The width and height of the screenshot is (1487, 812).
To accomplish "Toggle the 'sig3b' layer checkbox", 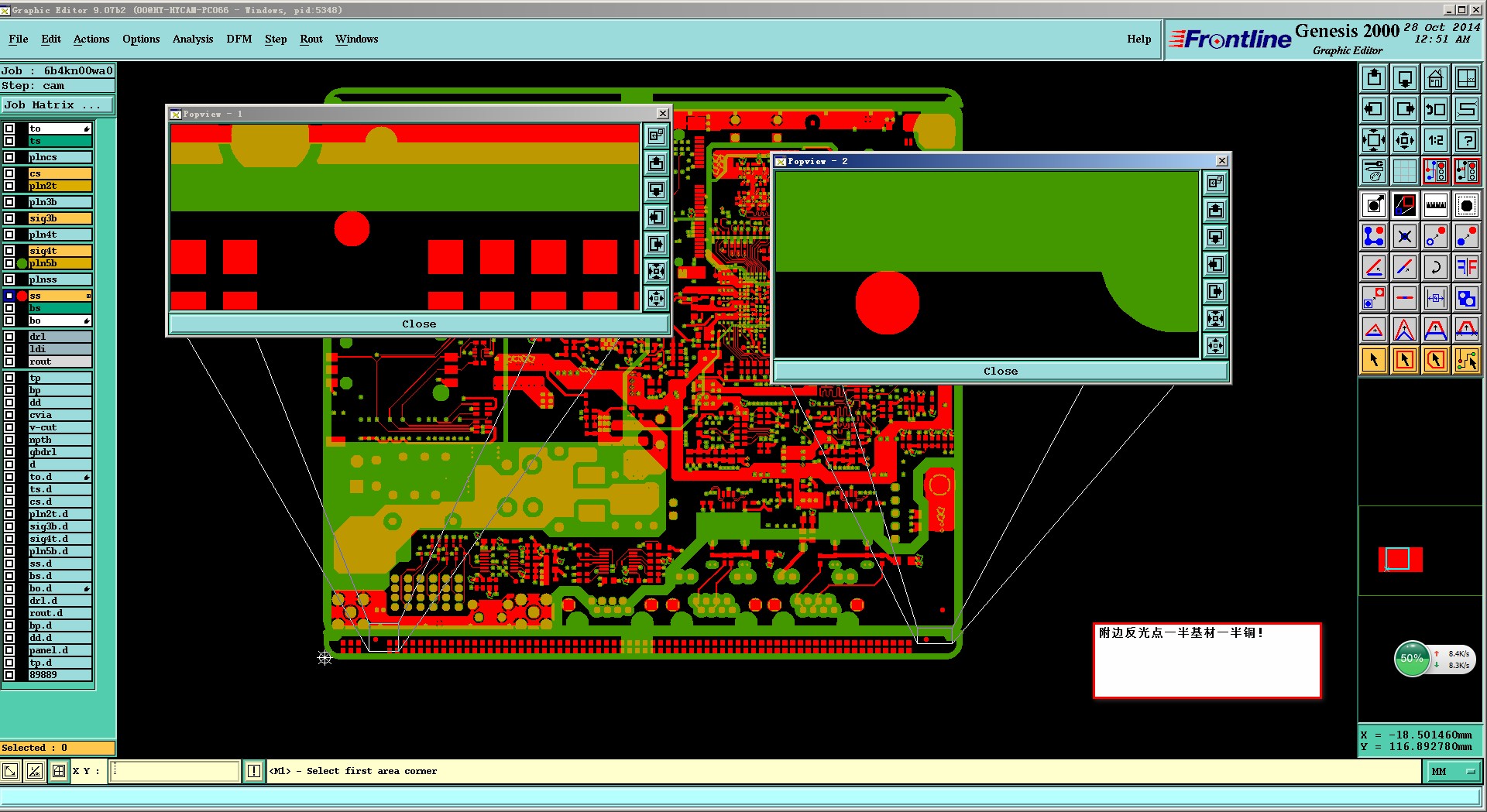I will 9,218.
